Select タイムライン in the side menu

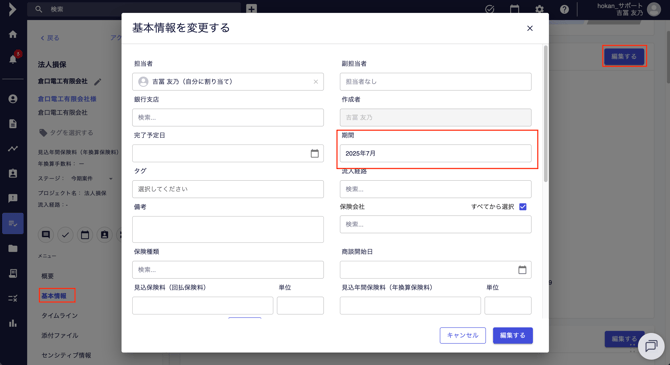pyautogui.click(x=59, y=315)
